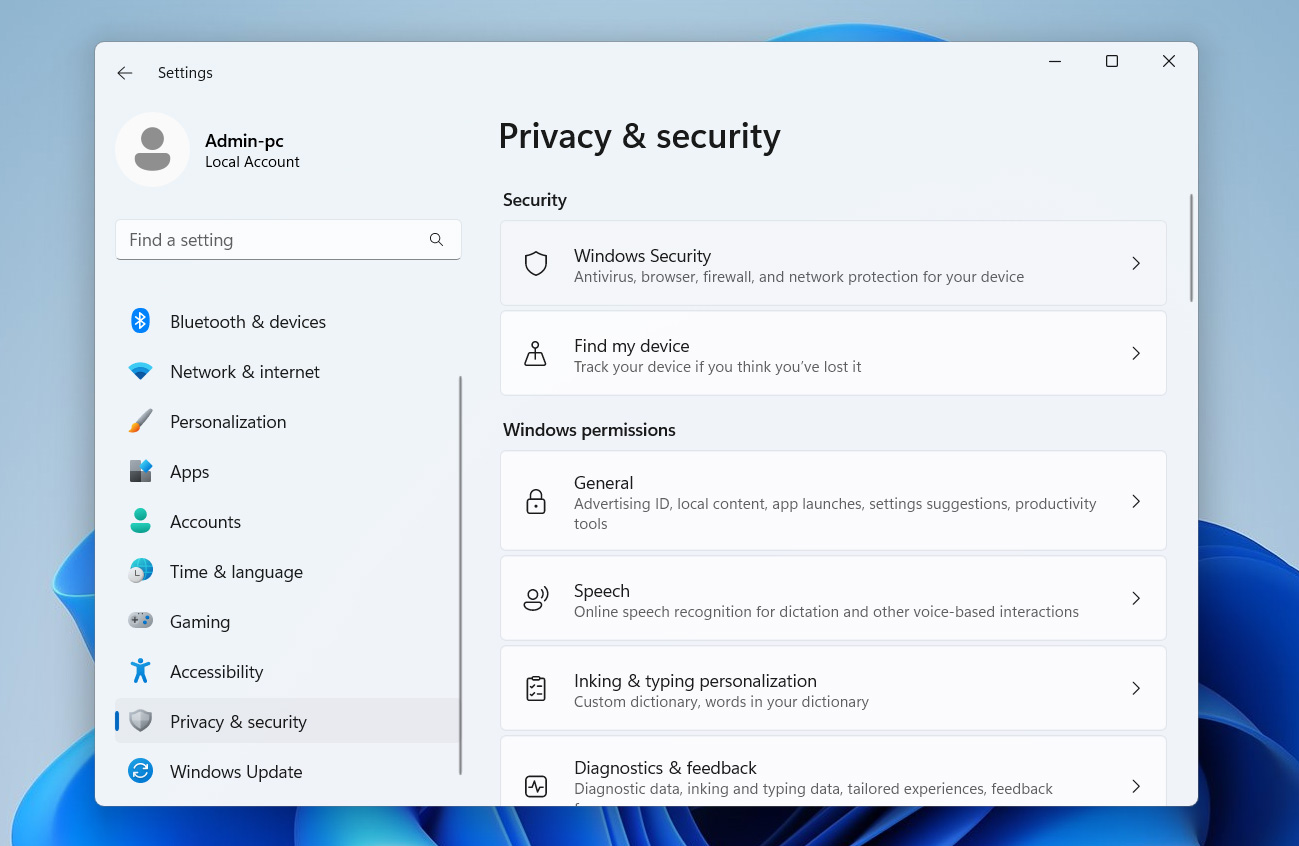Image resolution: width=1299 pixels, height=846 pixels.
Task: Click the back arrow icon
Action: point(124,73)
